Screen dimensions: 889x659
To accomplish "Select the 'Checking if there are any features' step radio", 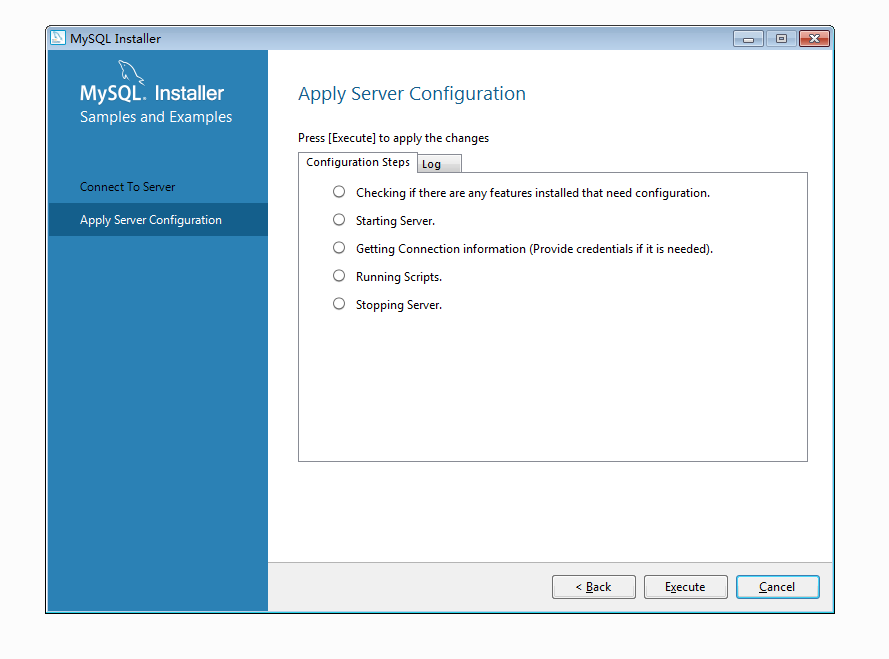I will [x=338, y=192].
